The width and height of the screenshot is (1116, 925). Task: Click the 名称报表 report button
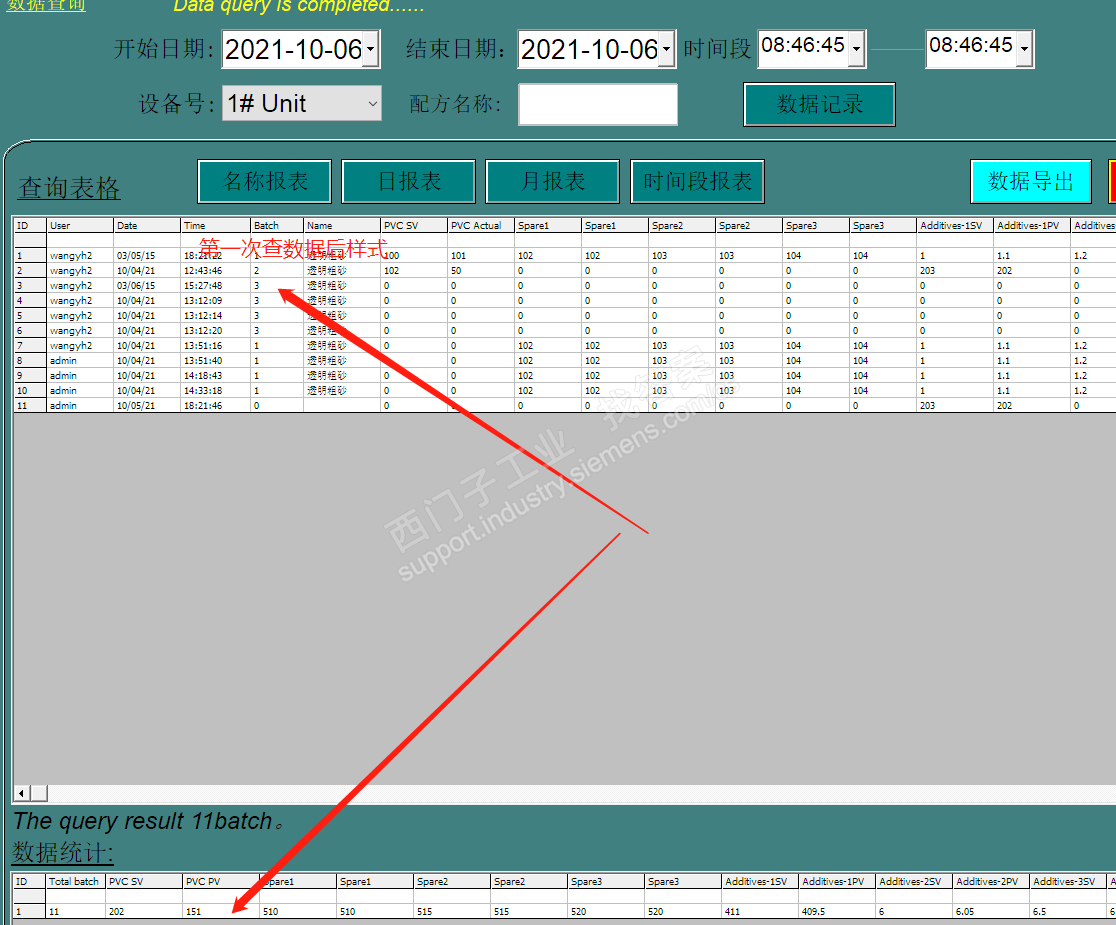(x=265, y=181)
